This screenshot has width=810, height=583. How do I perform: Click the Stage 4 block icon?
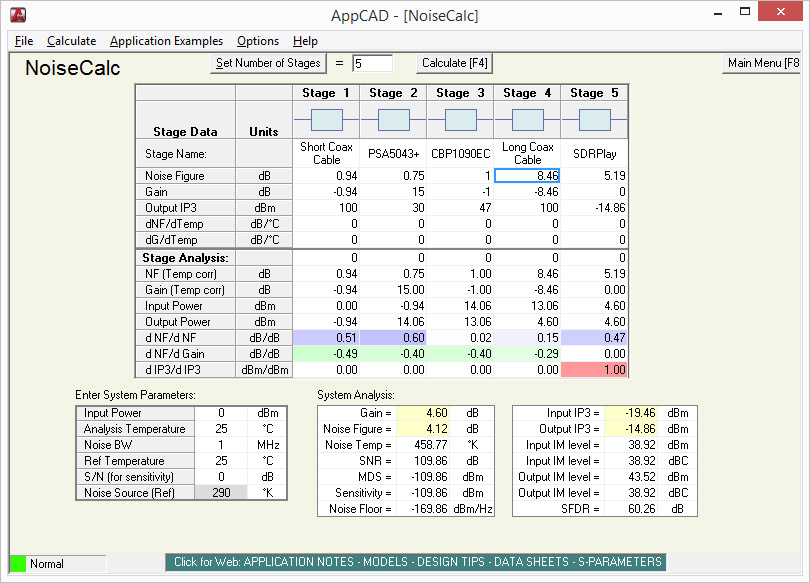527,120
